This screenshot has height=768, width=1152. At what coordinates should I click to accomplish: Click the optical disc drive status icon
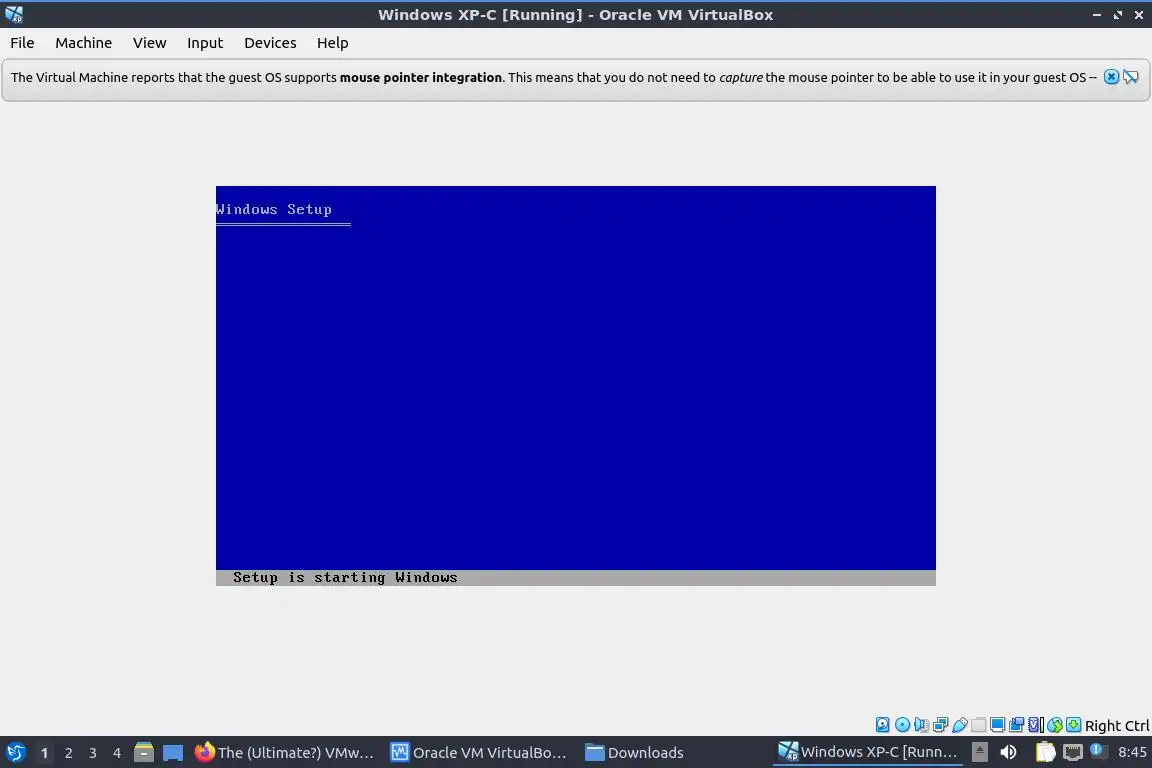click(902, 725)
